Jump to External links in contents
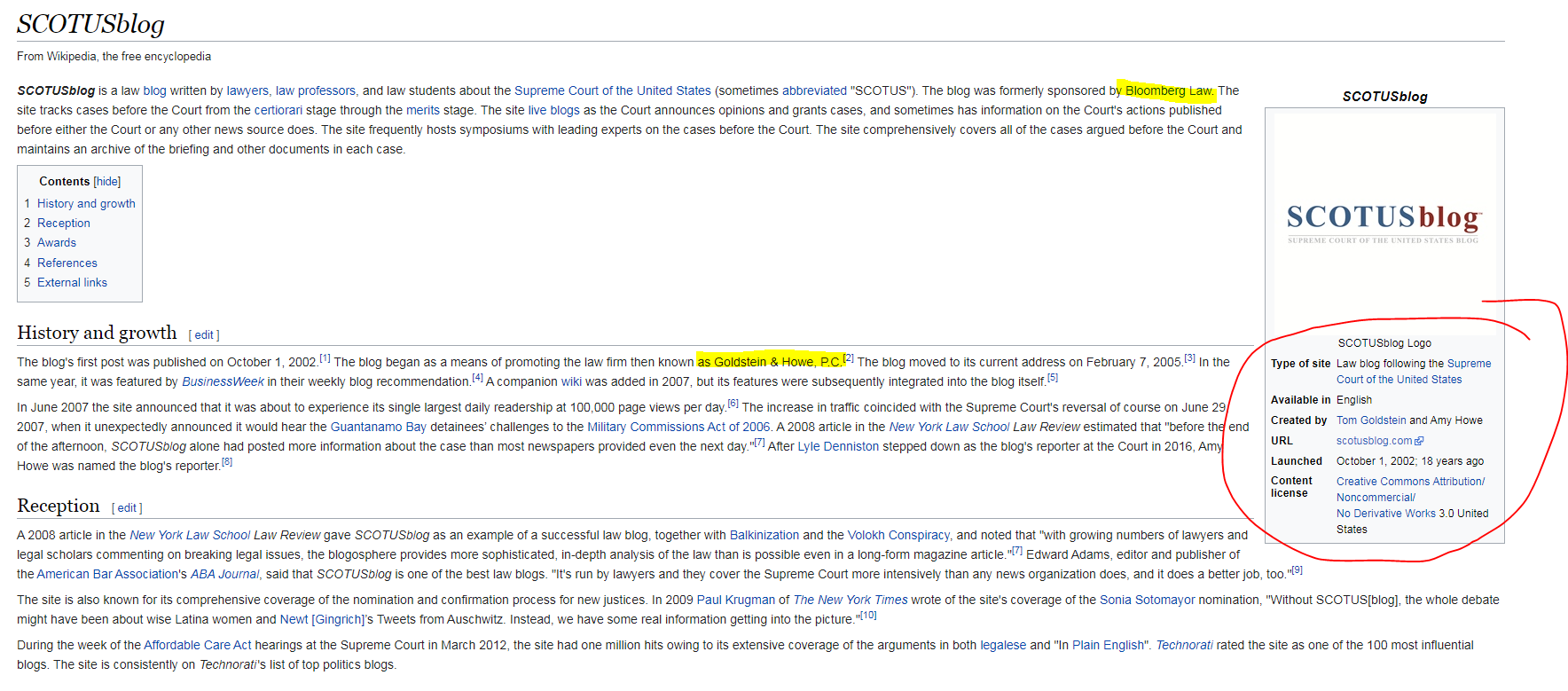 tap(72, 282)
